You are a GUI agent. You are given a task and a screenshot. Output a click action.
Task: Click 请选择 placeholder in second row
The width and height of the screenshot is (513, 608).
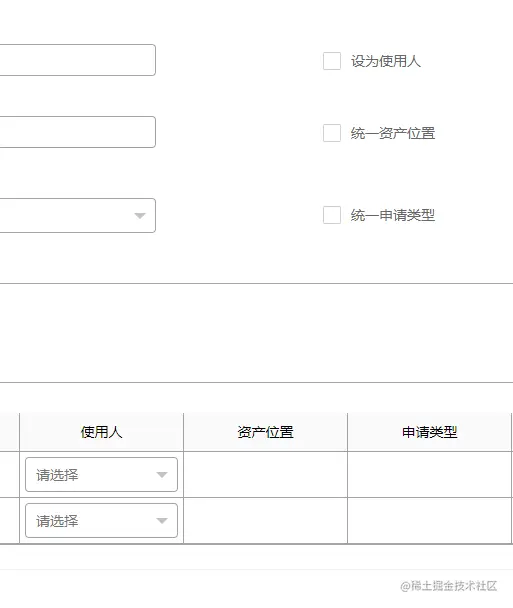[57, 521]
